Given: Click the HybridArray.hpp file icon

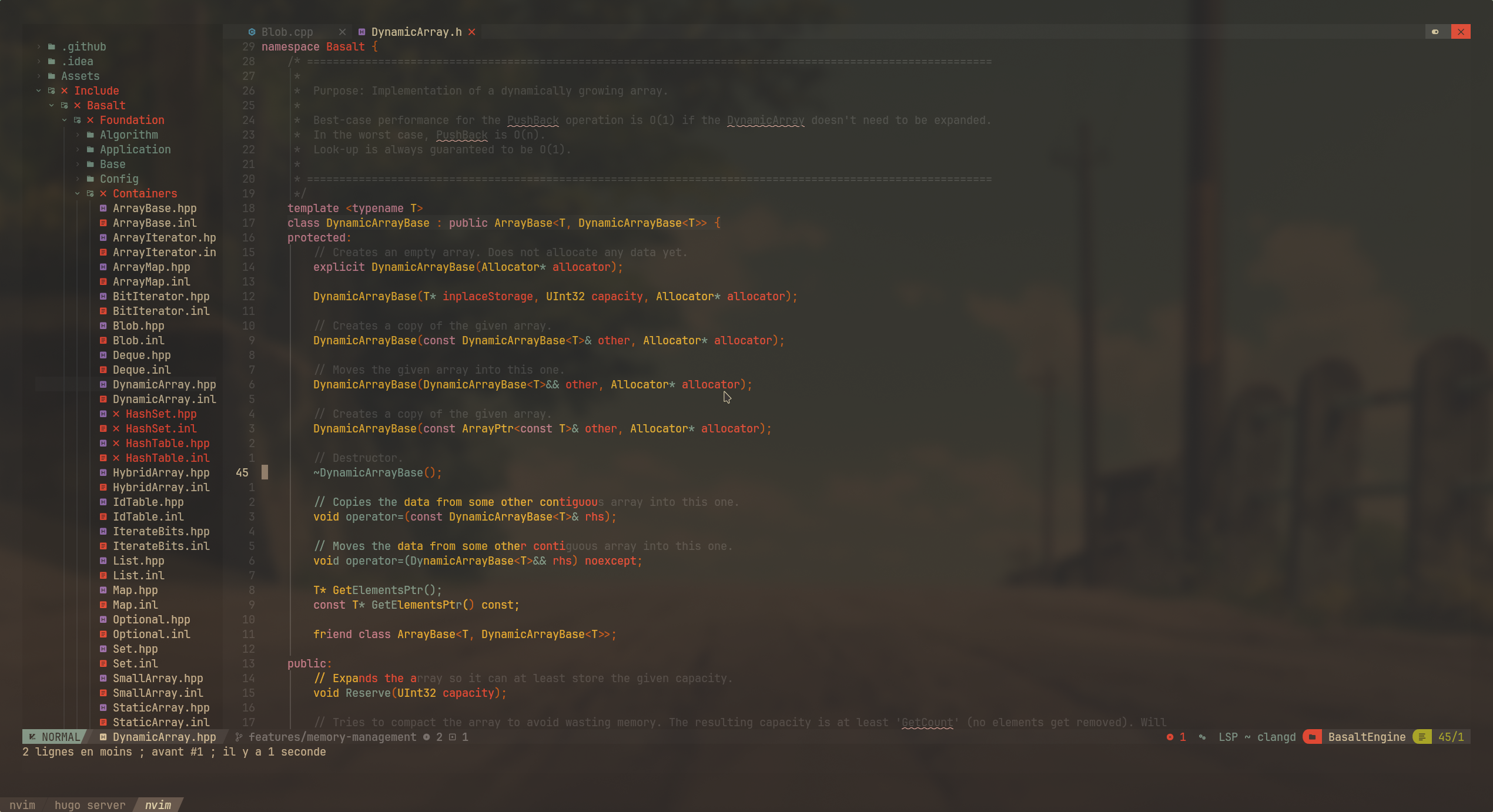Looking at the screenshot, I should tap(103, 472).
